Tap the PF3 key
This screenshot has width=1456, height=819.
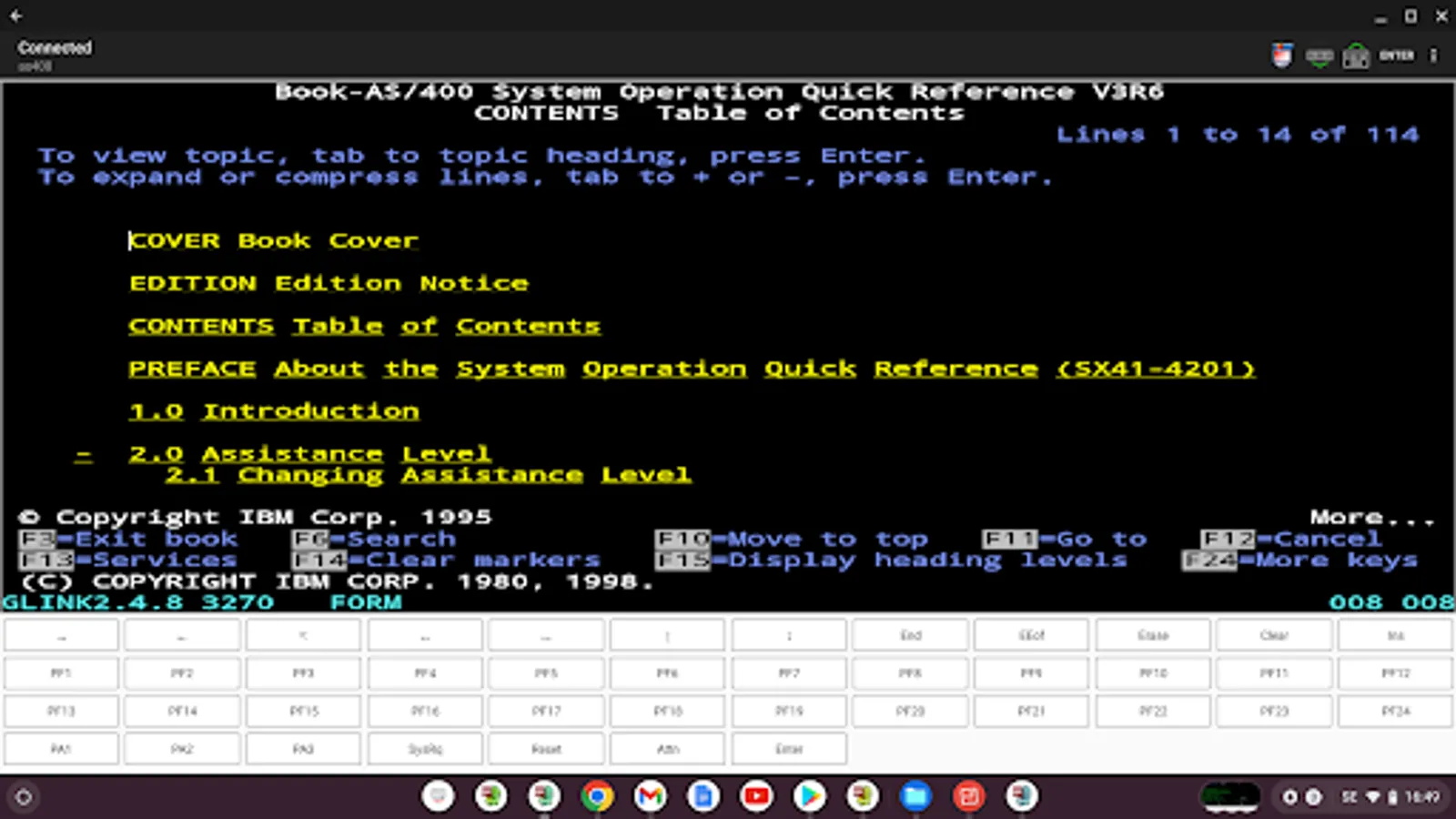(303, 673)
